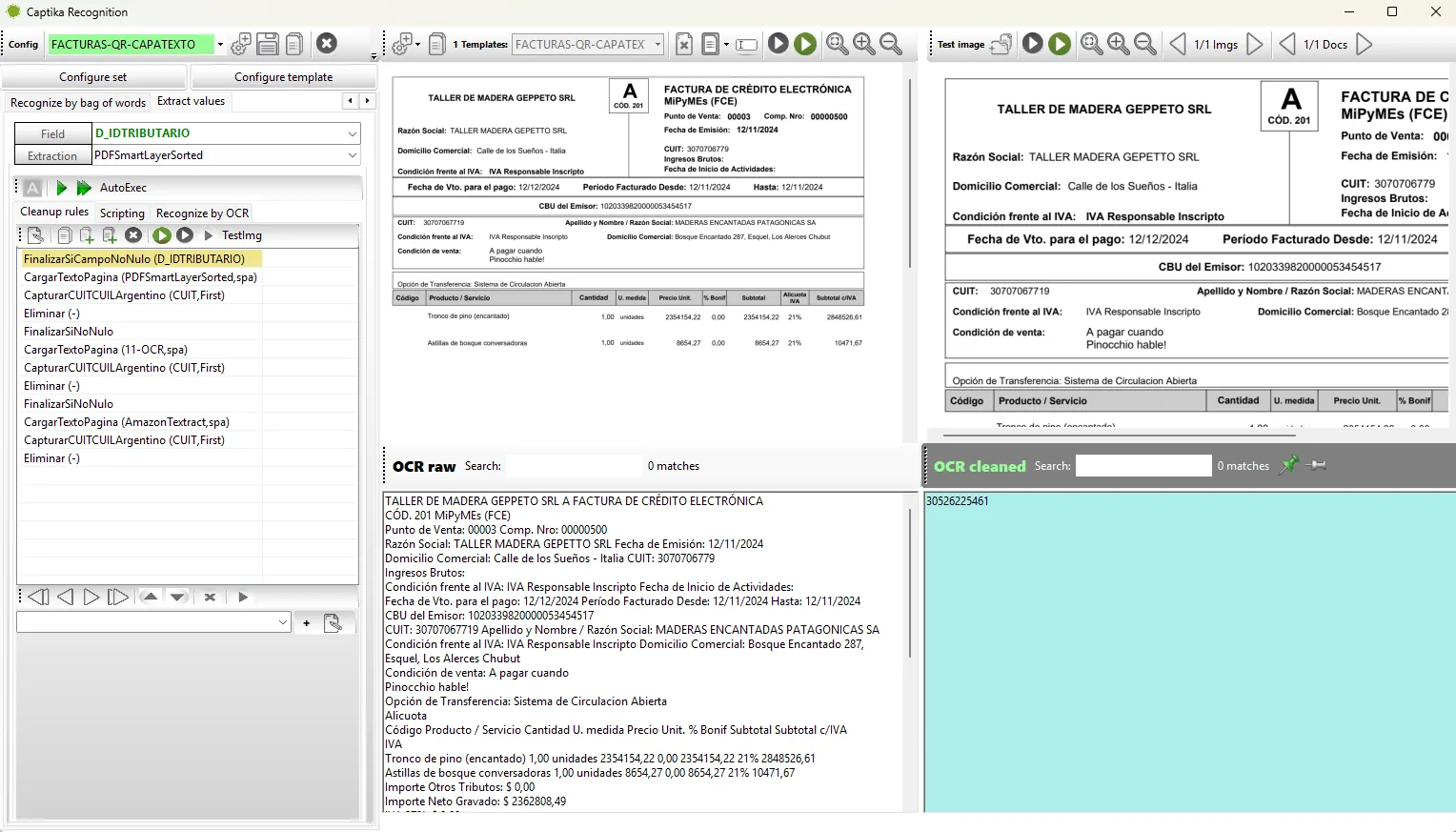Go to the next document after 1/1 Docs
Image resolution: width=1456 pixels, height=832 pixels.
tap(1365, 44)
